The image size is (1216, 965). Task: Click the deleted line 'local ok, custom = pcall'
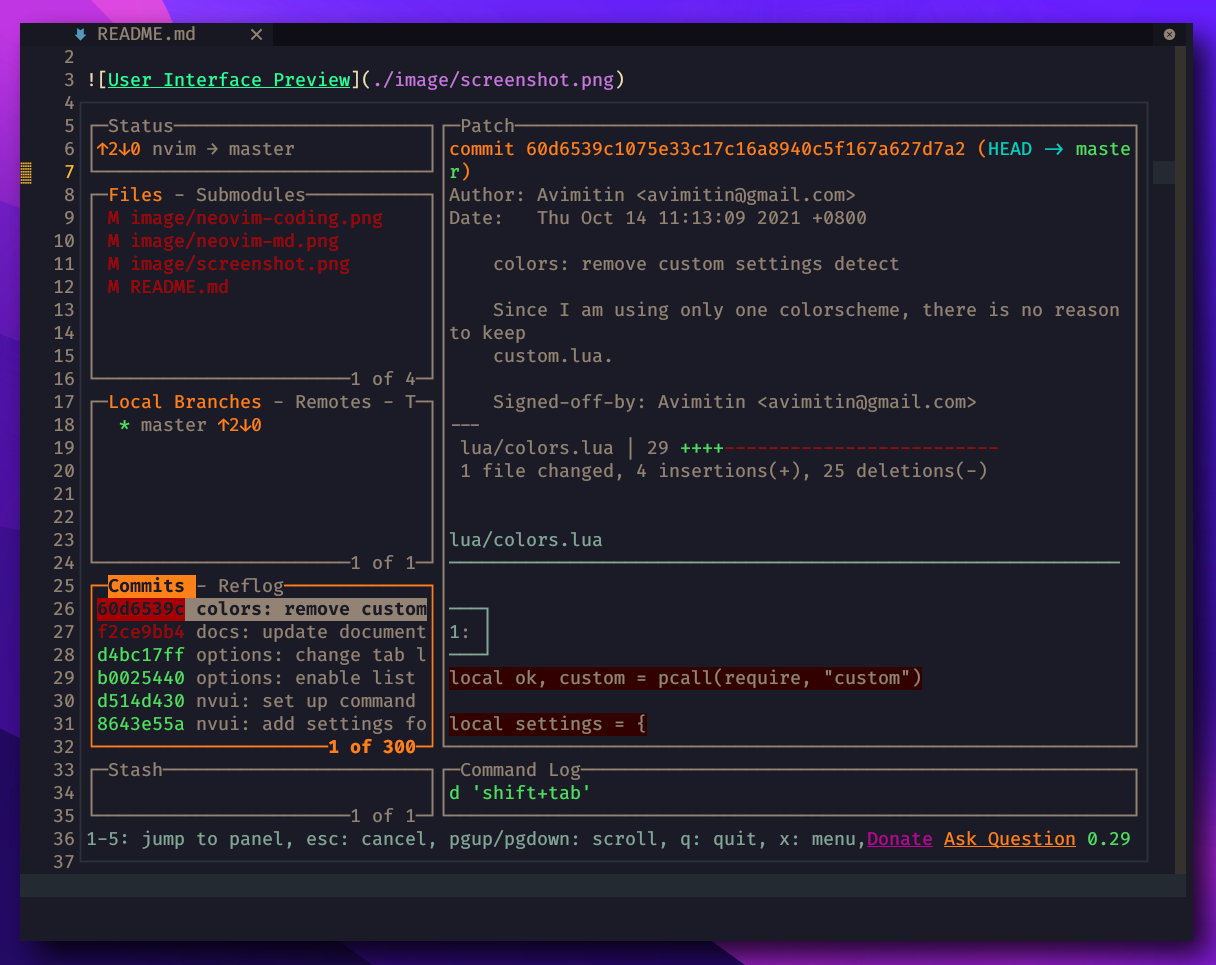(x=685, y=678)
